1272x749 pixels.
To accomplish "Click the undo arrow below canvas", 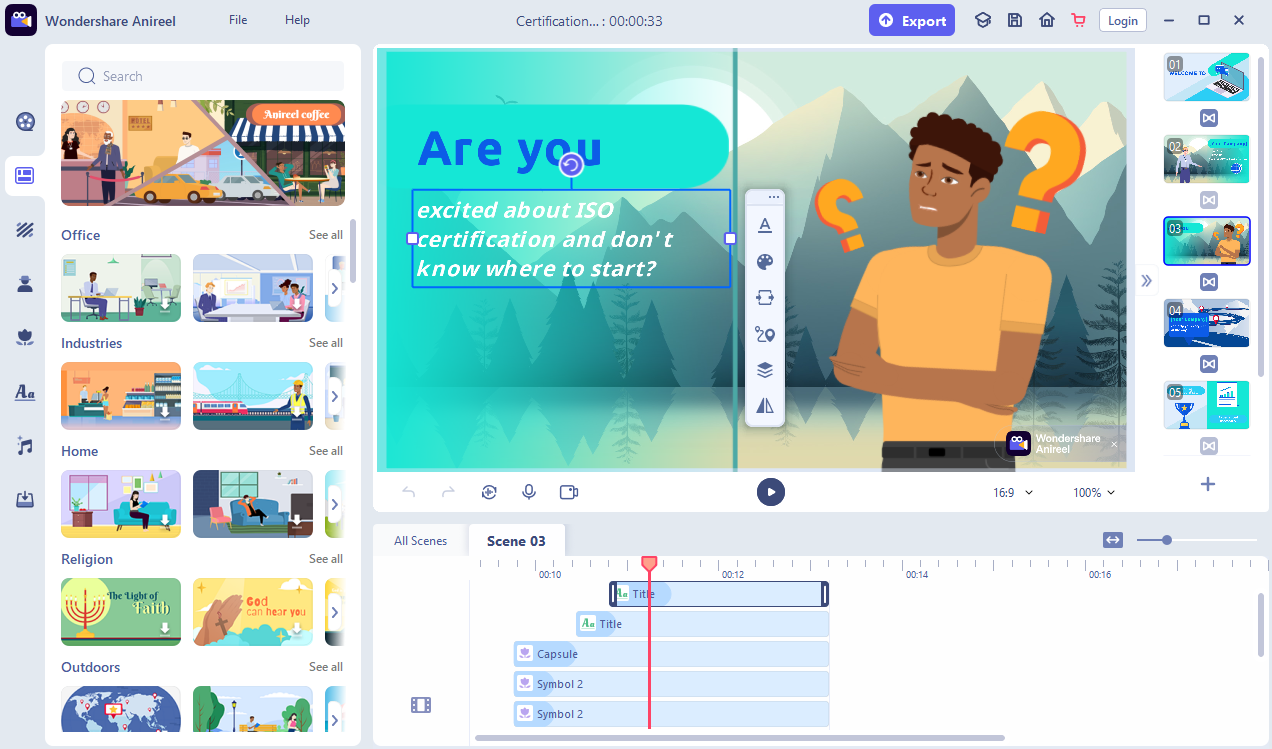I will point(408,492).
